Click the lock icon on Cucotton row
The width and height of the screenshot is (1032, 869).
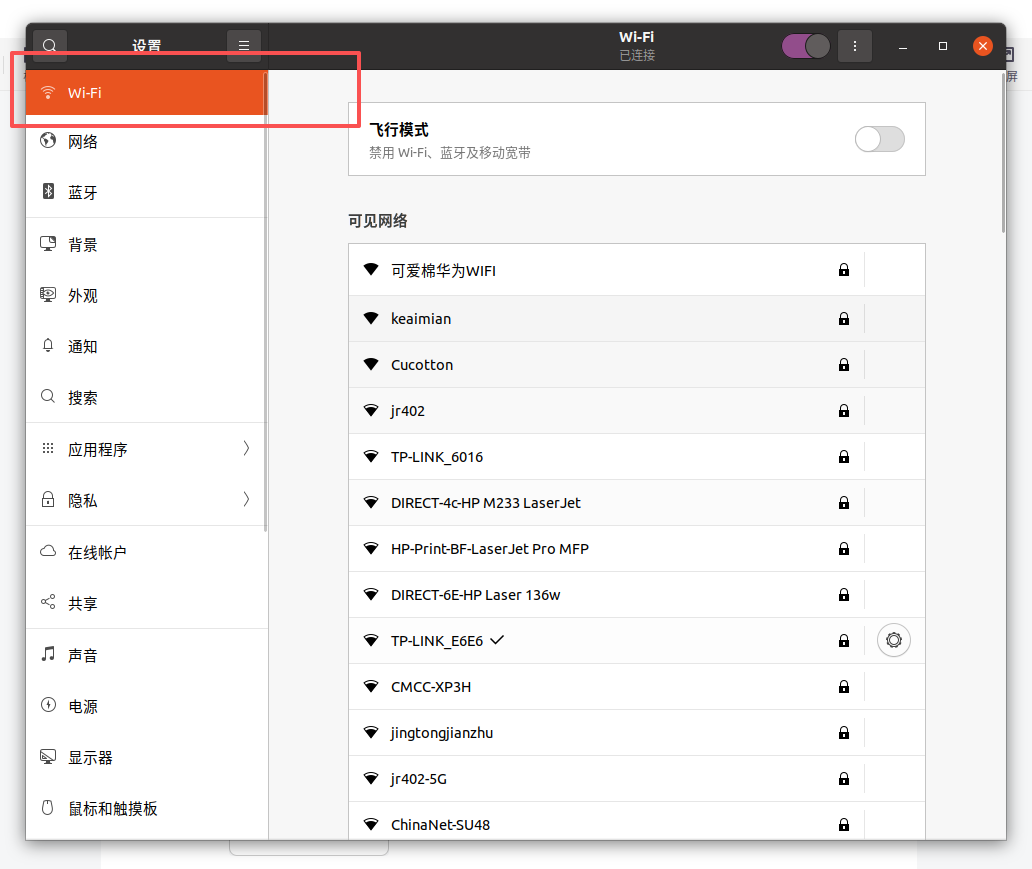[x=844, y=365]
